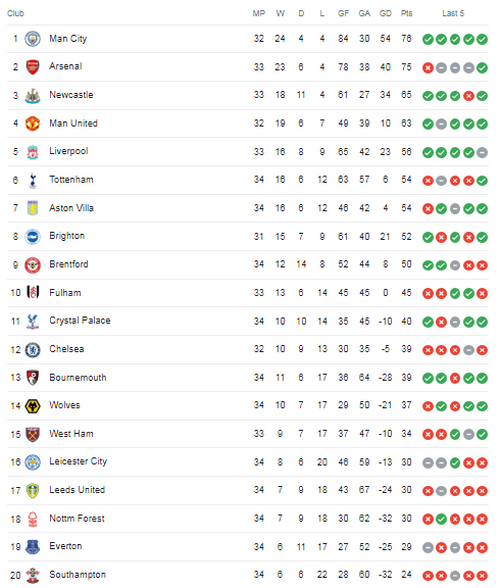Click the Last 5 column header
This screenshot has width=500, height=588.
click(x=453, y=14)
